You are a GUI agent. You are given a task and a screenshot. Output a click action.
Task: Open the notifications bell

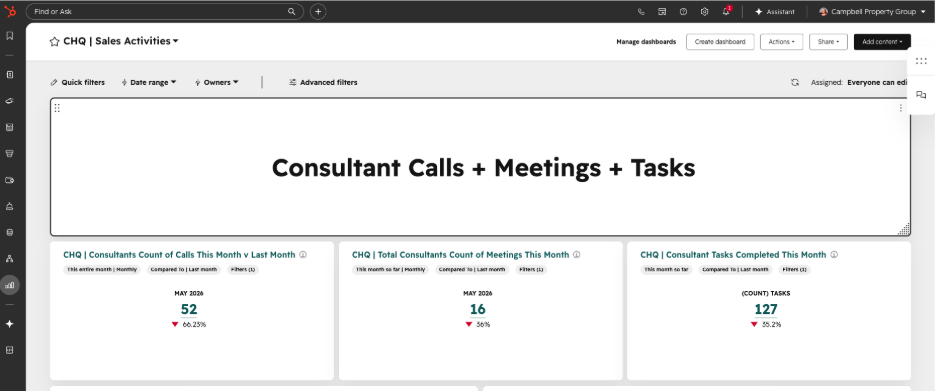pos(726,11)
